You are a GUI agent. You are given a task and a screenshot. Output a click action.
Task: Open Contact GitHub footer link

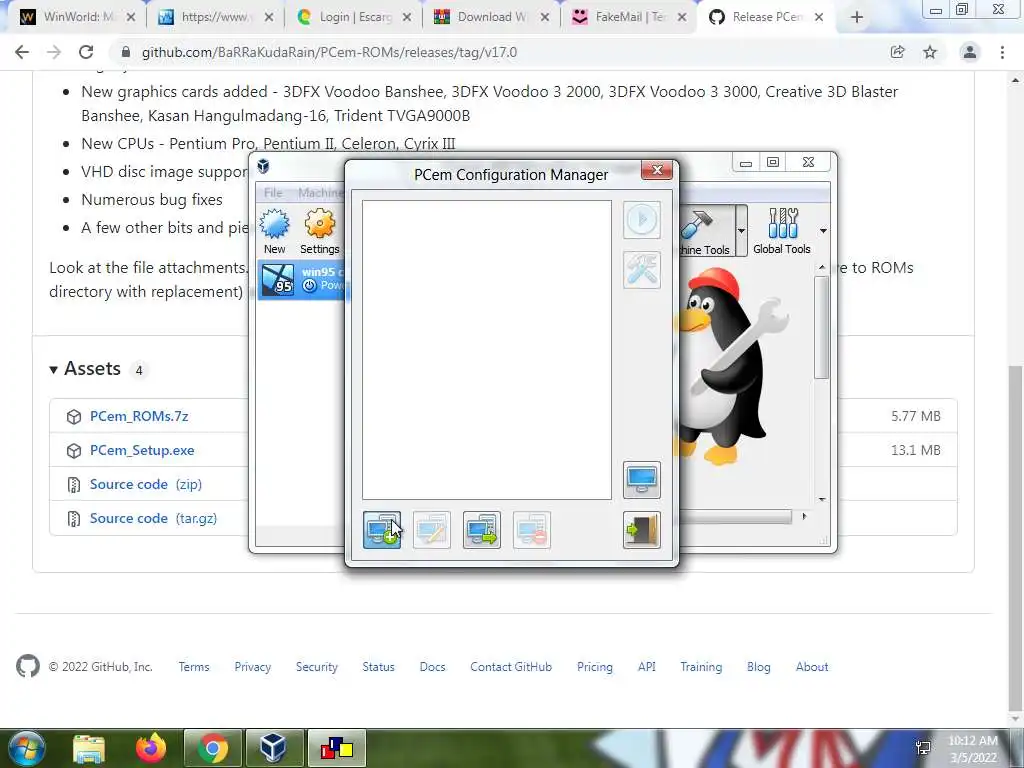[x=511, y=667]
